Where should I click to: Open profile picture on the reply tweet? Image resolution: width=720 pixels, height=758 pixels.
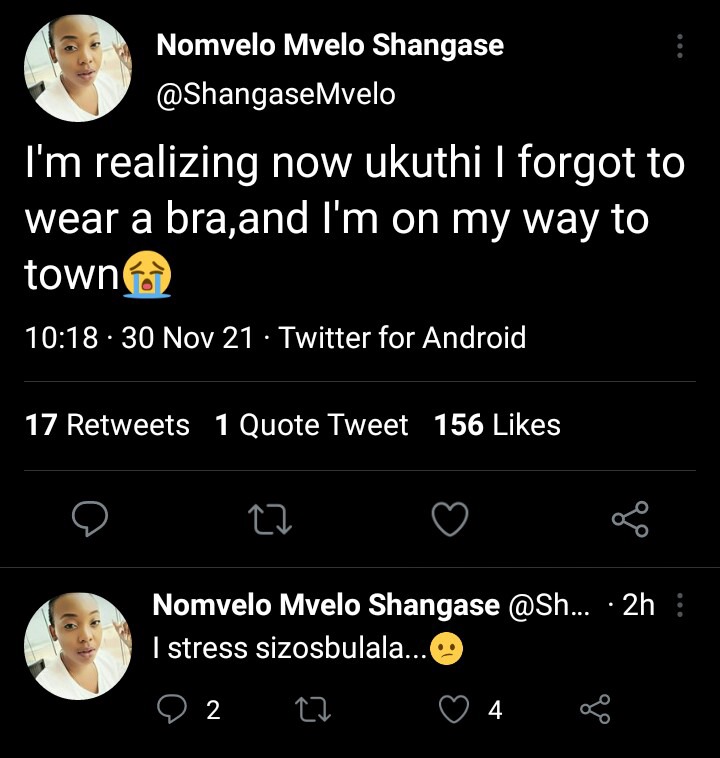78,646
